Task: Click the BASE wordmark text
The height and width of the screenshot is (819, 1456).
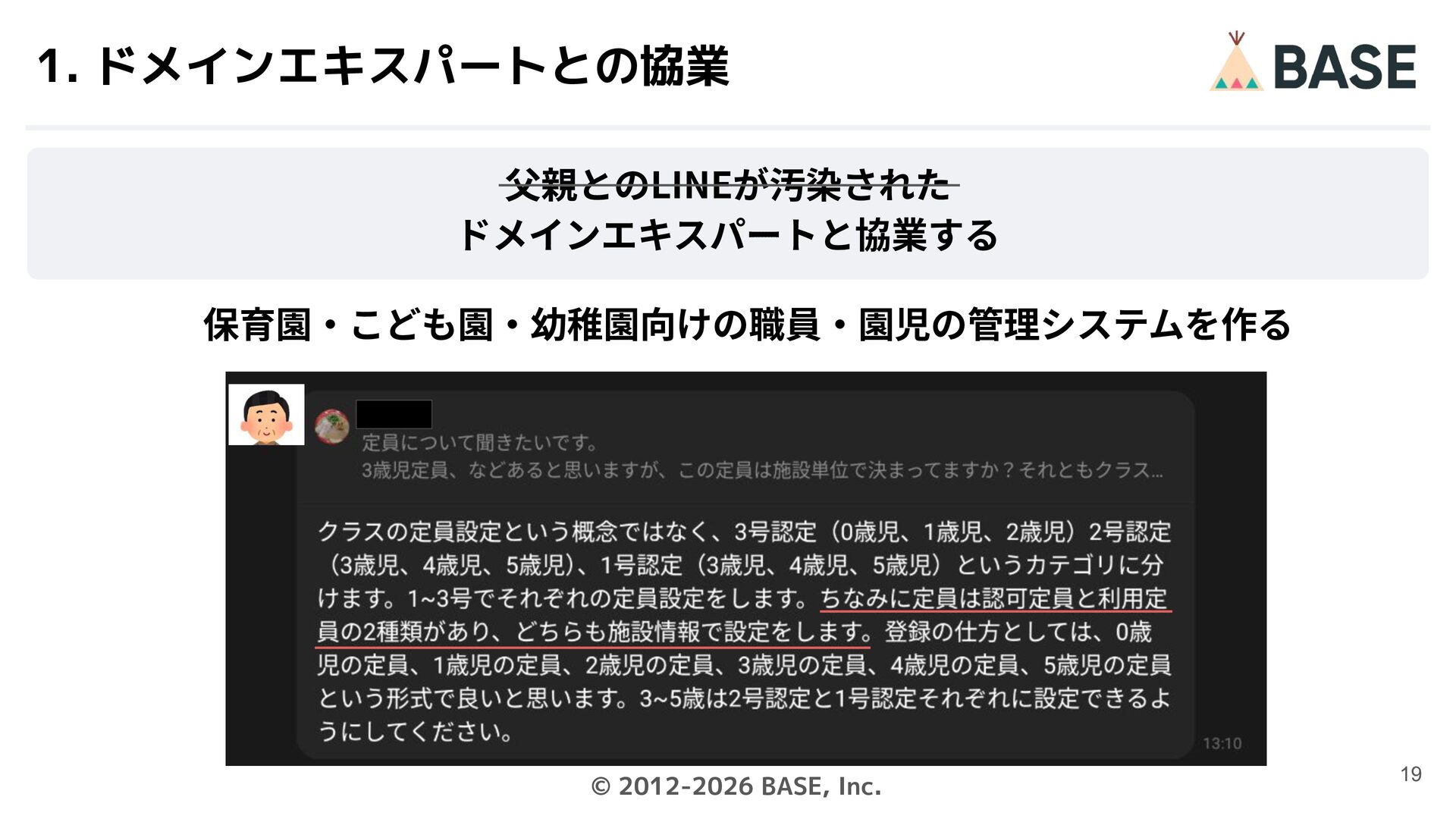Action: pos(1345,67)
